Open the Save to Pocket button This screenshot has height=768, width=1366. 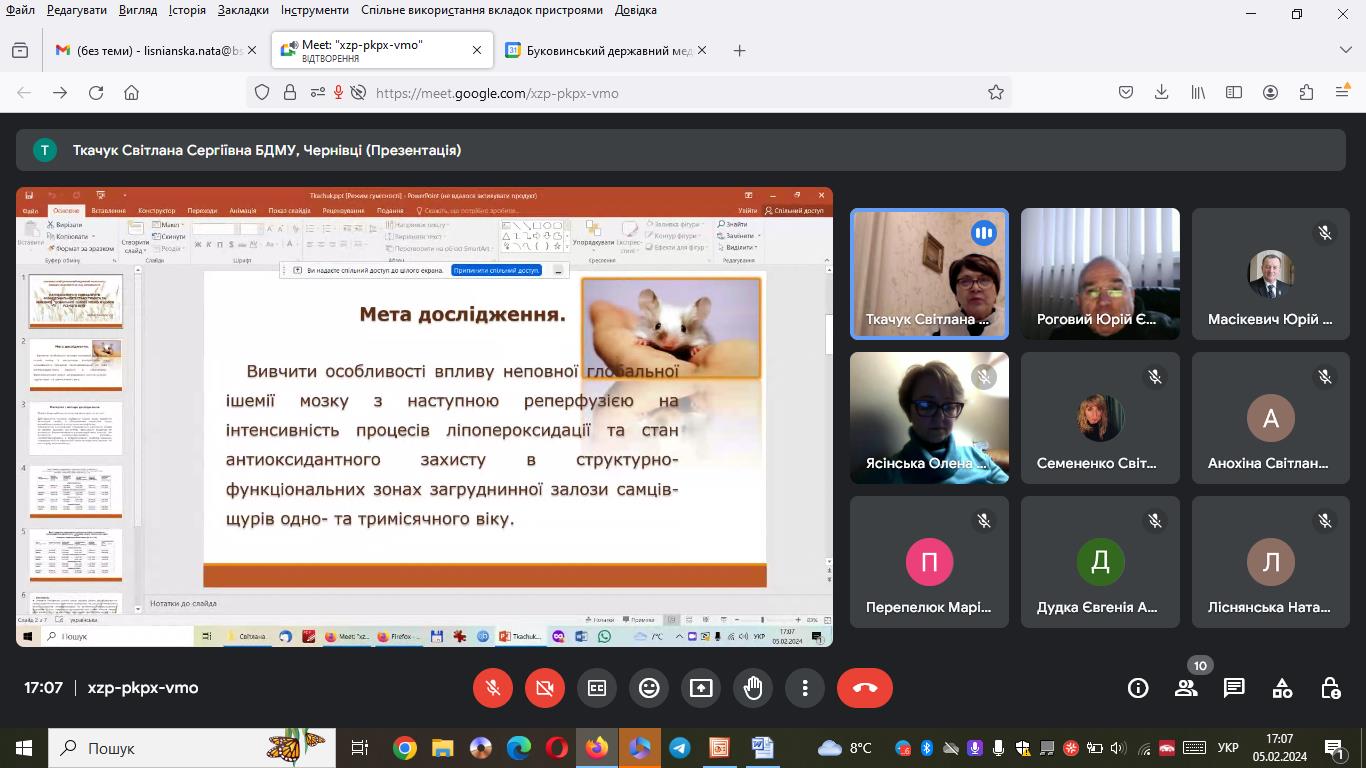pos(1126,92)
